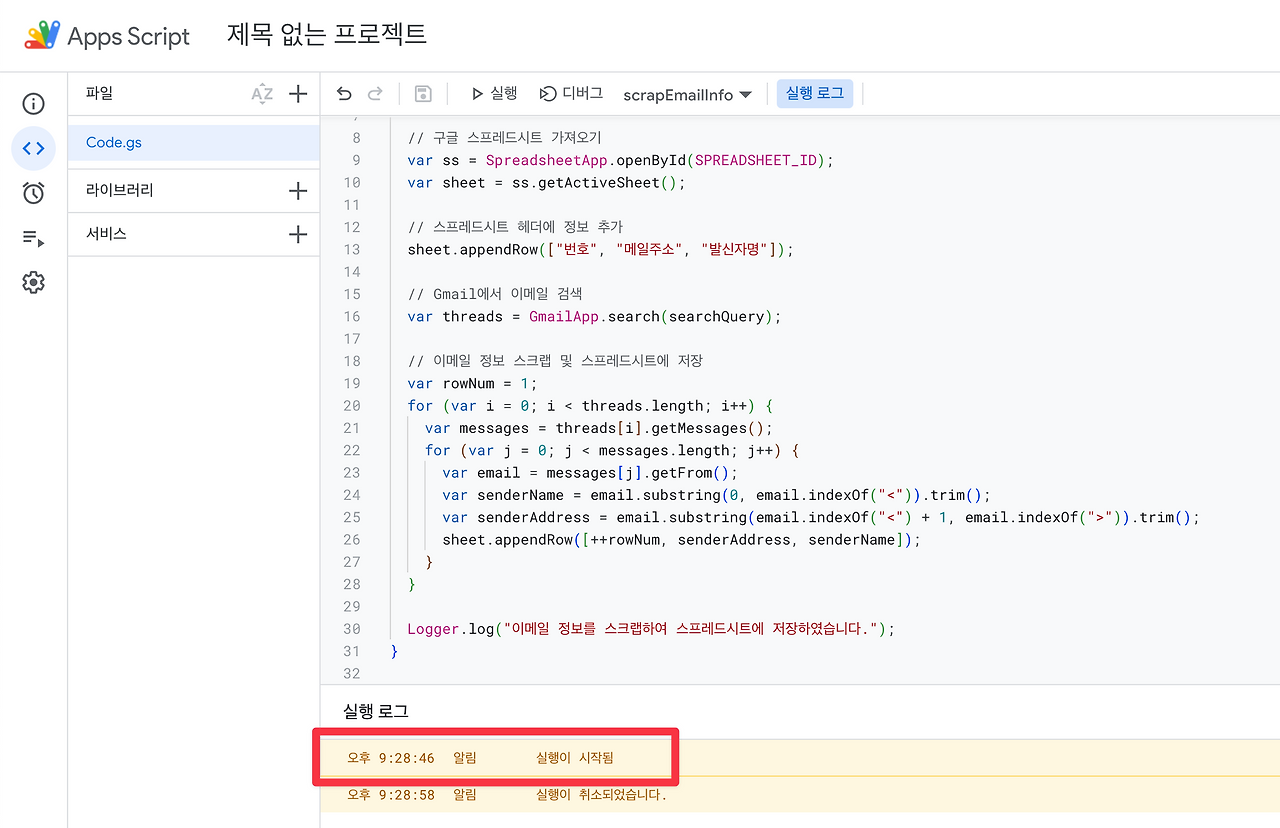Undo the last code edit

point(344,93)
